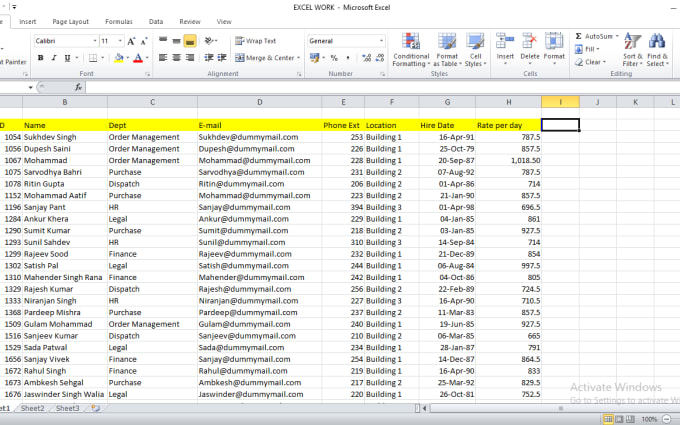Increase decimal places
The width and height of the screenshot is (680, 425).
click(366, 58)
